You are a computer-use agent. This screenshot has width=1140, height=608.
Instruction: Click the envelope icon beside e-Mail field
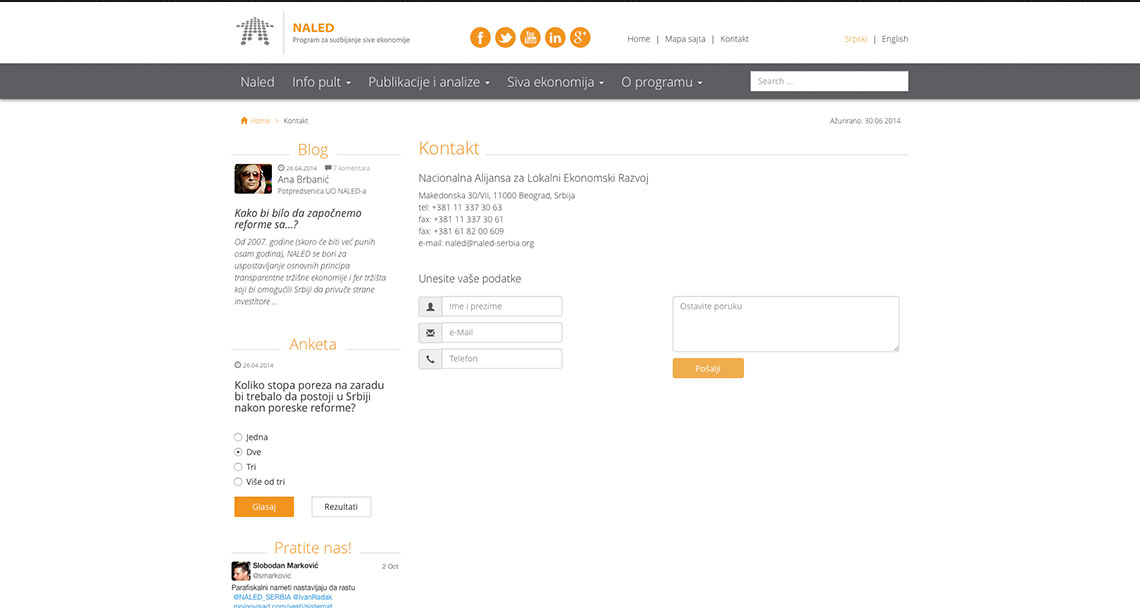(x=430, y=332)
